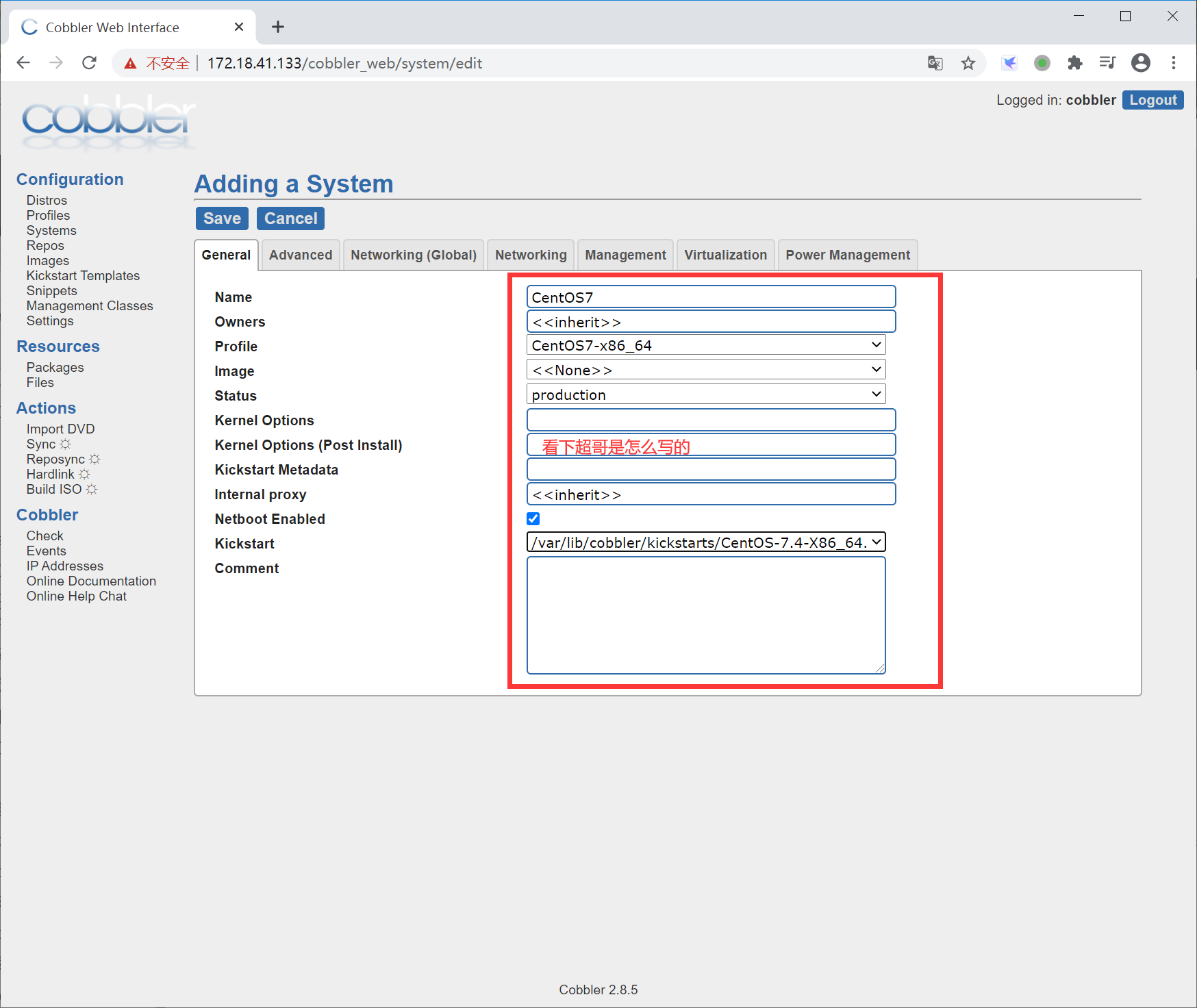Open the Image dropdown showing <<None>>
Viewport: 1197px width, 1008px height.
click(x=706, y=370)
